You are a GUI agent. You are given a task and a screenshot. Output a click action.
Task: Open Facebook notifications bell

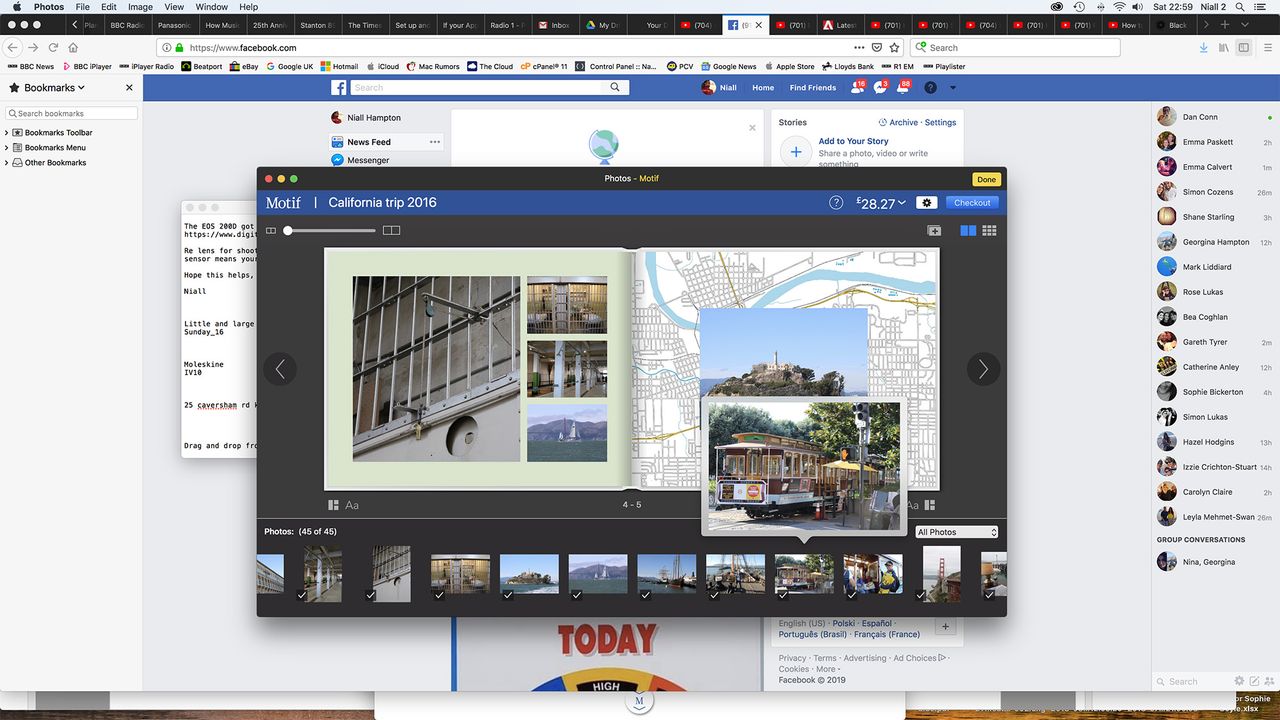coord(904,88)
